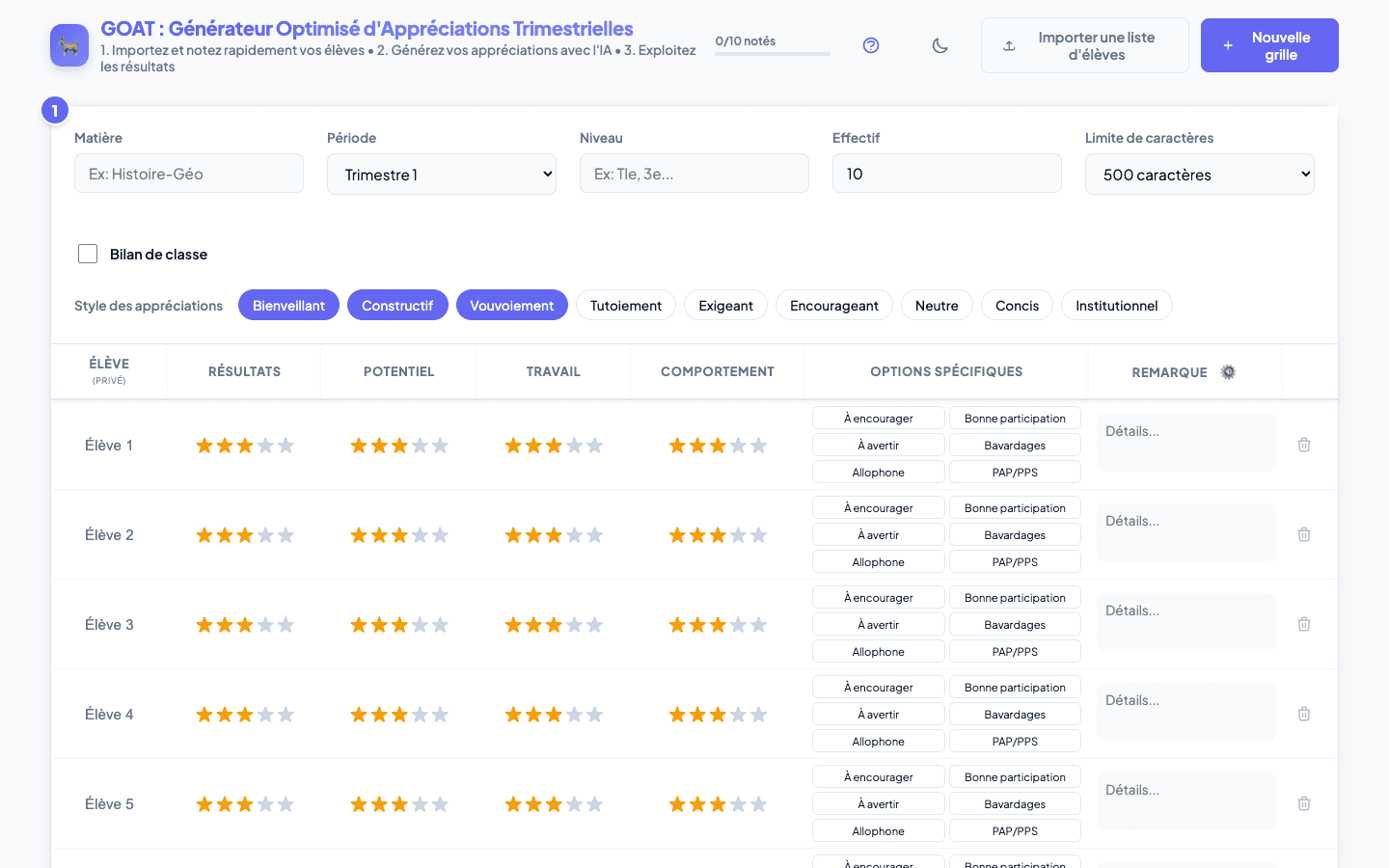Select the Neutre style chip
The width and height of the screenshot is (1389, 868).
pos(937,305)
